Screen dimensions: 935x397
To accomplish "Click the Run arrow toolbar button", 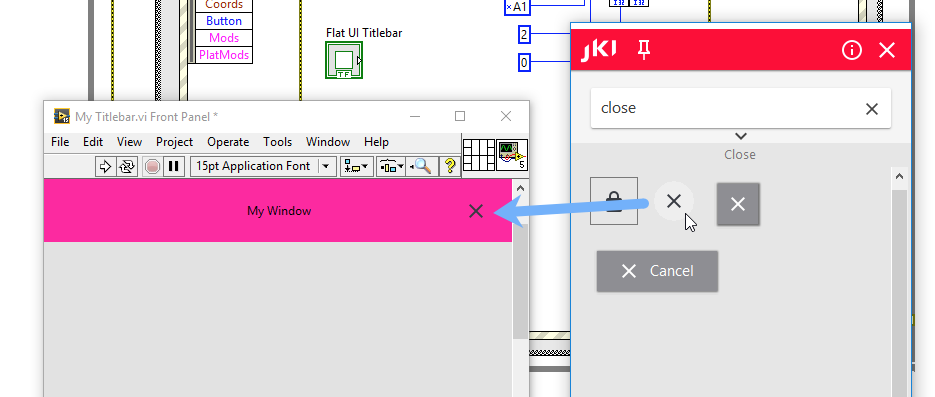I will pos(105,166).
